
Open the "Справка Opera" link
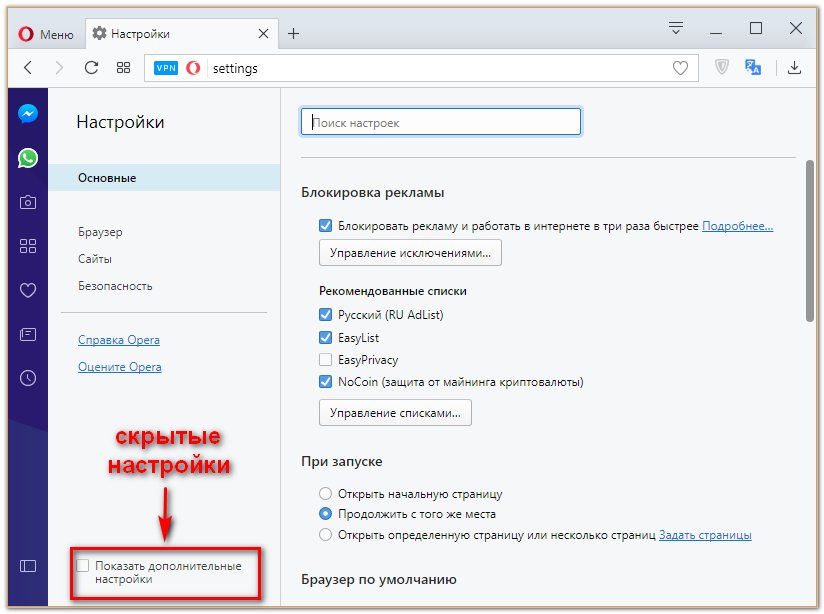click(x=118, y=339)
